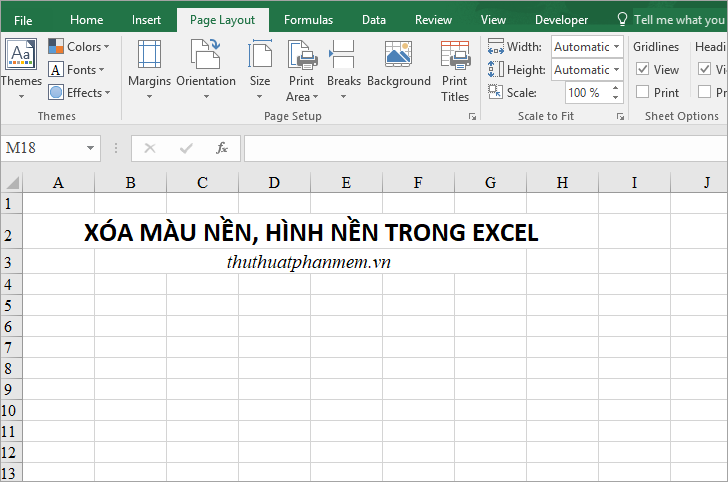
Task: Click the Select All corner triangle
Action: pos(12,182)
